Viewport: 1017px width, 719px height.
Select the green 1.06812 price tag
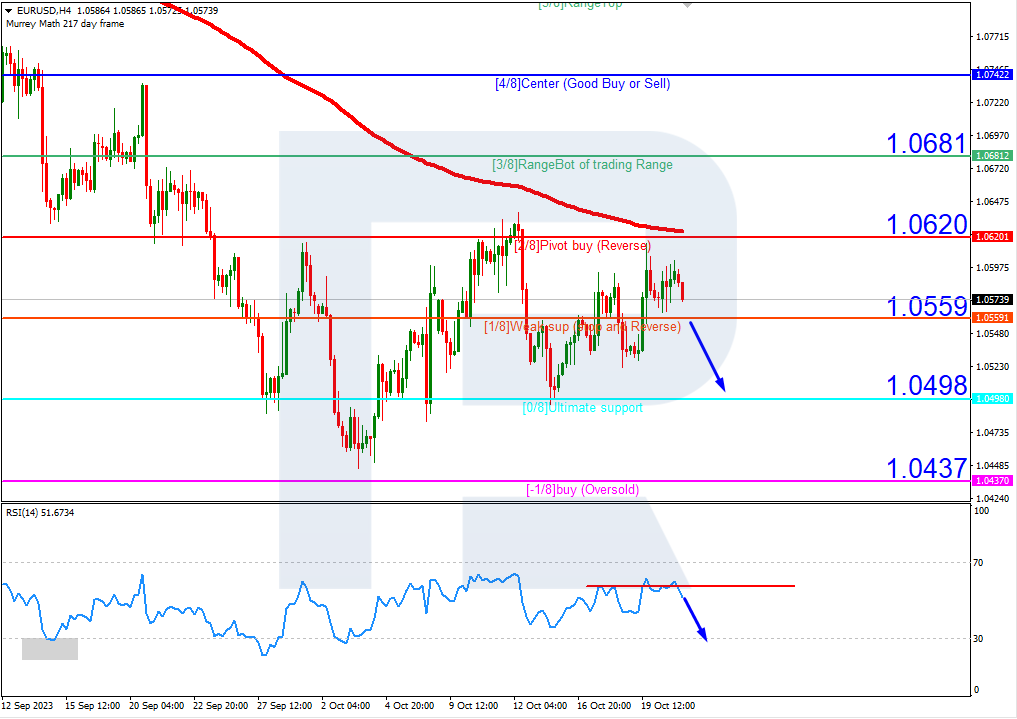(x=992, y=156)
